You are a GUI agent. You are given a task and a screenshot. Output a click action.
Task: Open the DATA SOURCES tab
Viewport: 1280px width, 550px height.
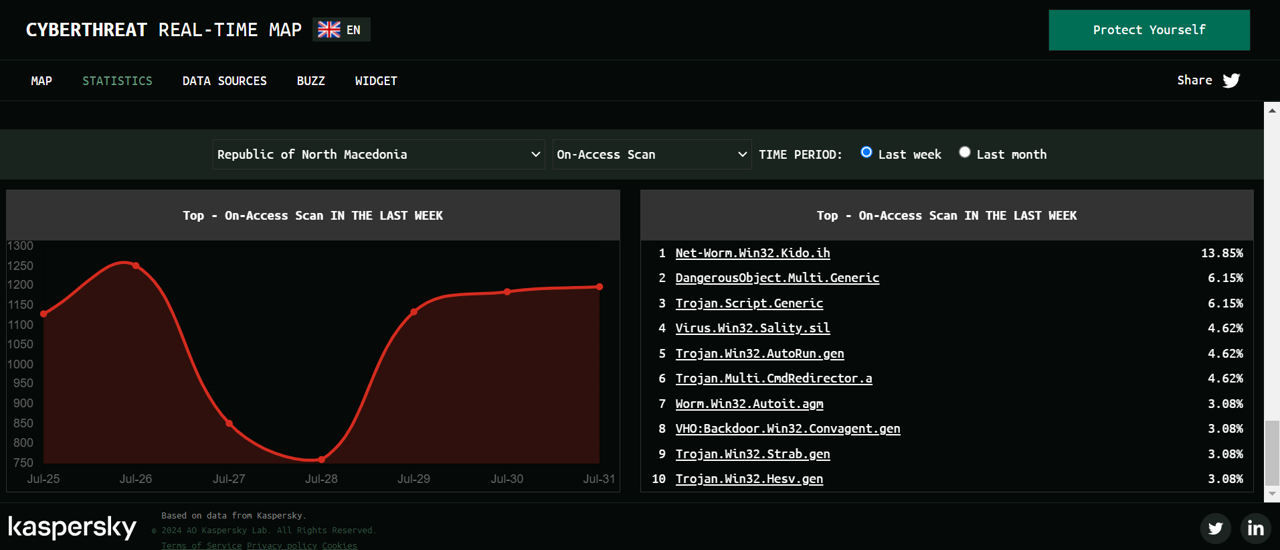point(224,81)
